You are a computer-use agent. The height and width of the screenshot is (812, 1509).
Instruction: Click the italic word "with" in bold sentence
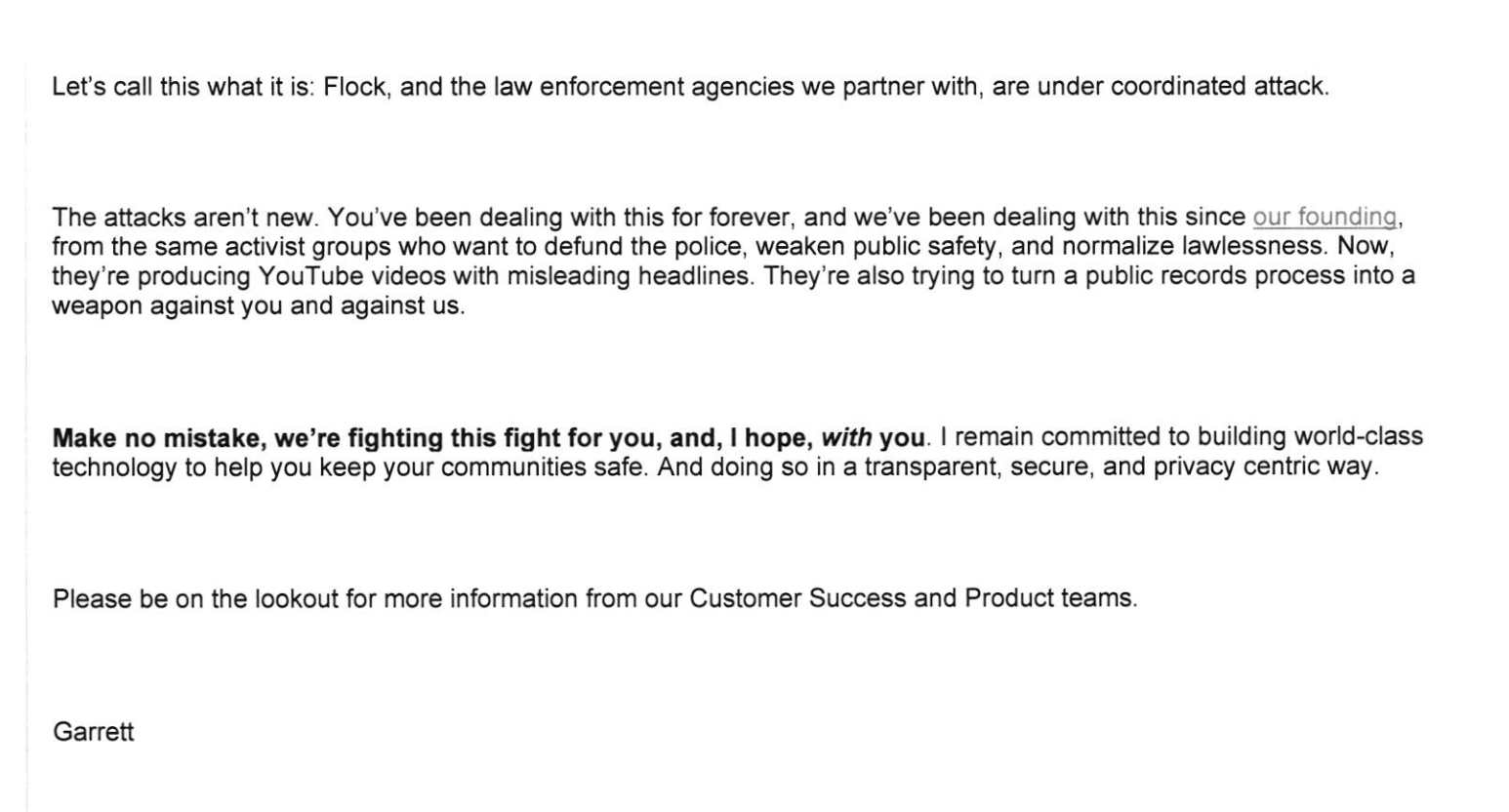click(x=846, y=437)
